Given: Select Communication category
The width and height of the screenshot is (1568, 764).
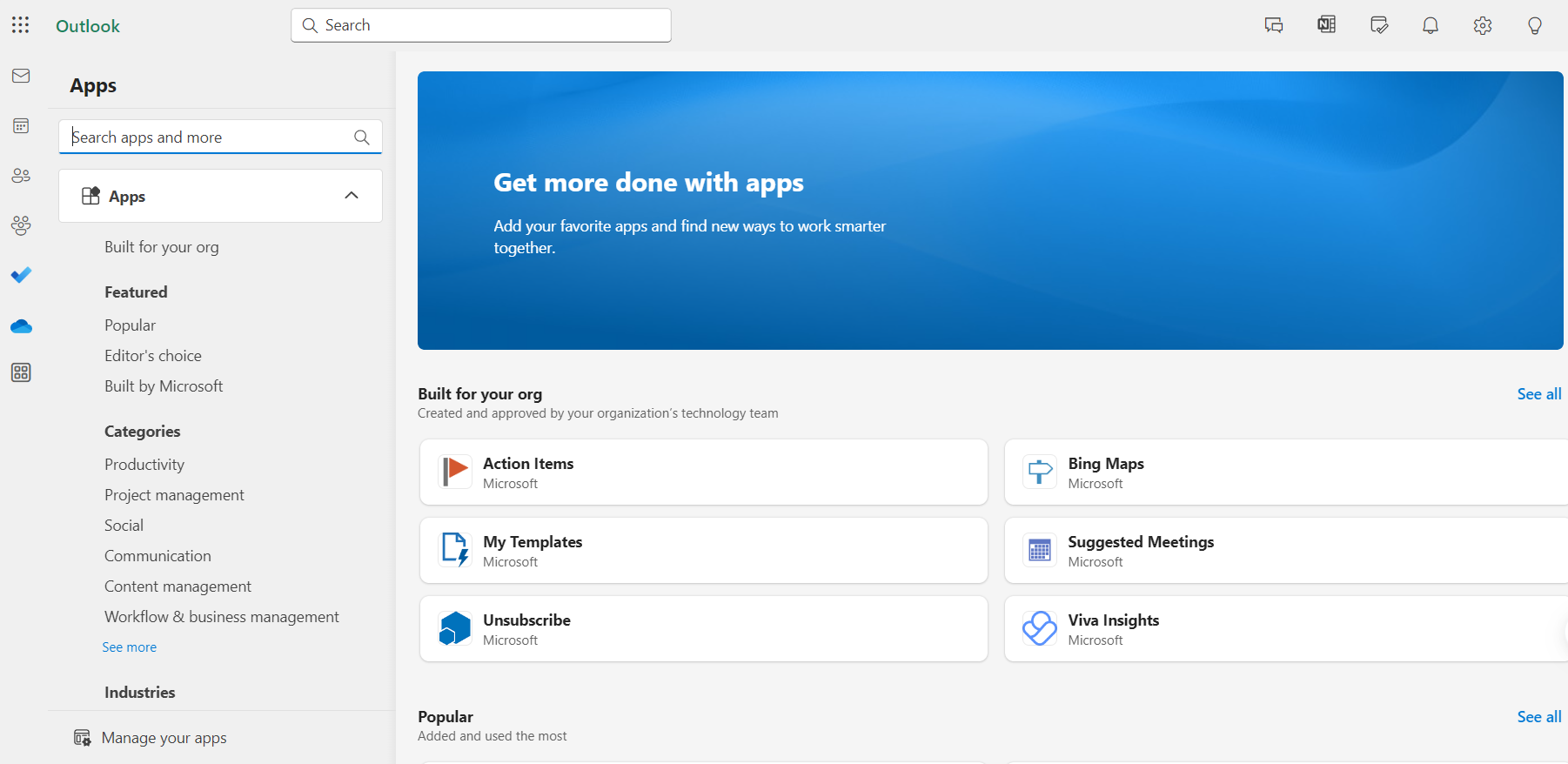Looking at the screenshot, I should coord(157,556).
